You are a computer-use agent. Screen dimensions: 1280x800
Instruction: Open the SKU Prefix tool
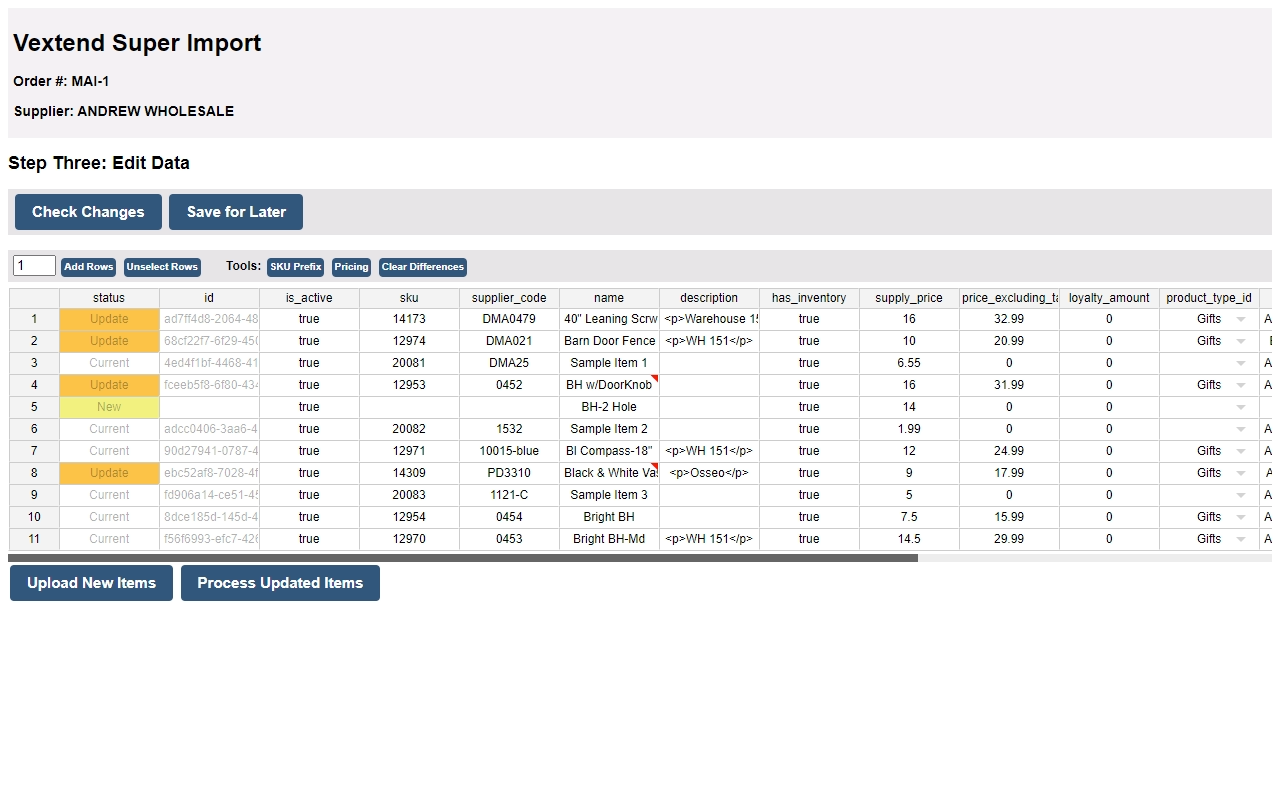pos(295,266)
